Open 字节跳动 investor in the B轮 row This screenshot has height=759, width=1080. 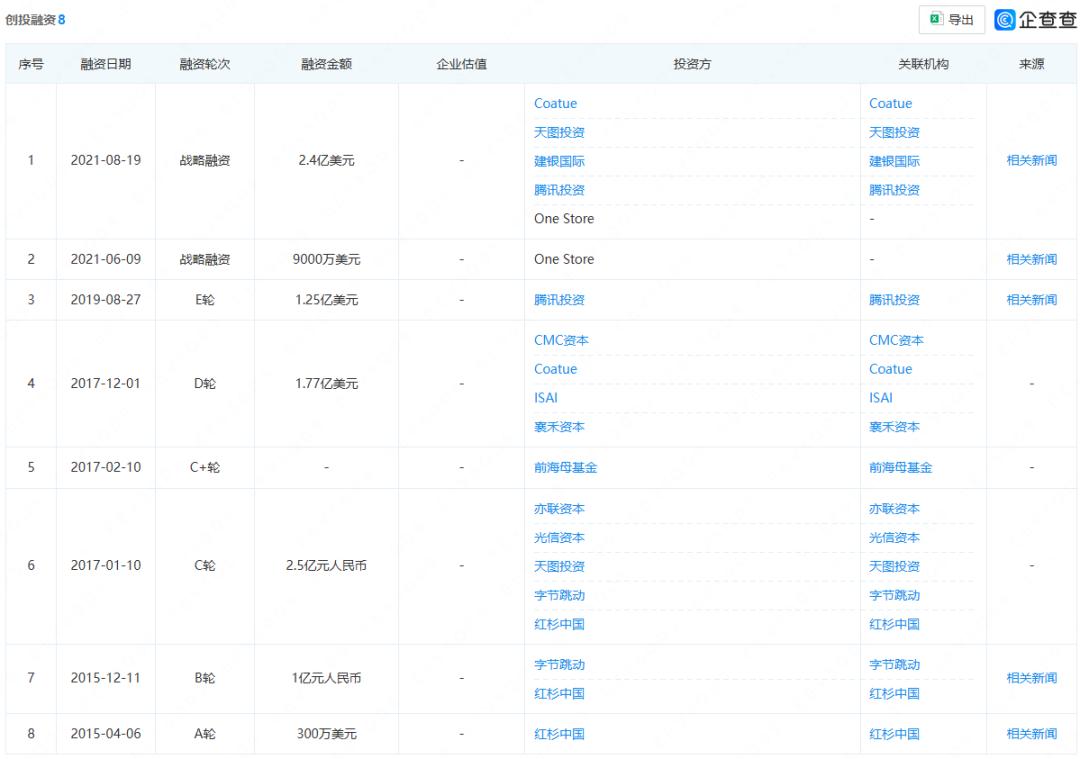[x=559, y=665]
